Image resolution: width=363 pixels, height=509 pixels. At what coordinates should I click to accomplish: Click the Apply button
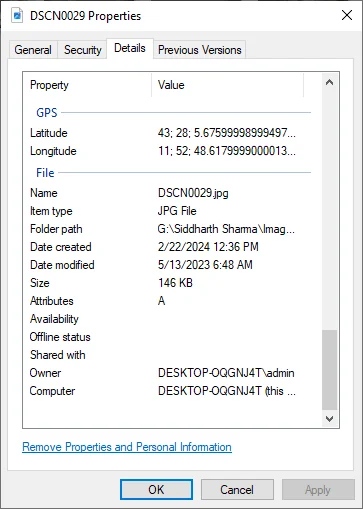(318, 490)
